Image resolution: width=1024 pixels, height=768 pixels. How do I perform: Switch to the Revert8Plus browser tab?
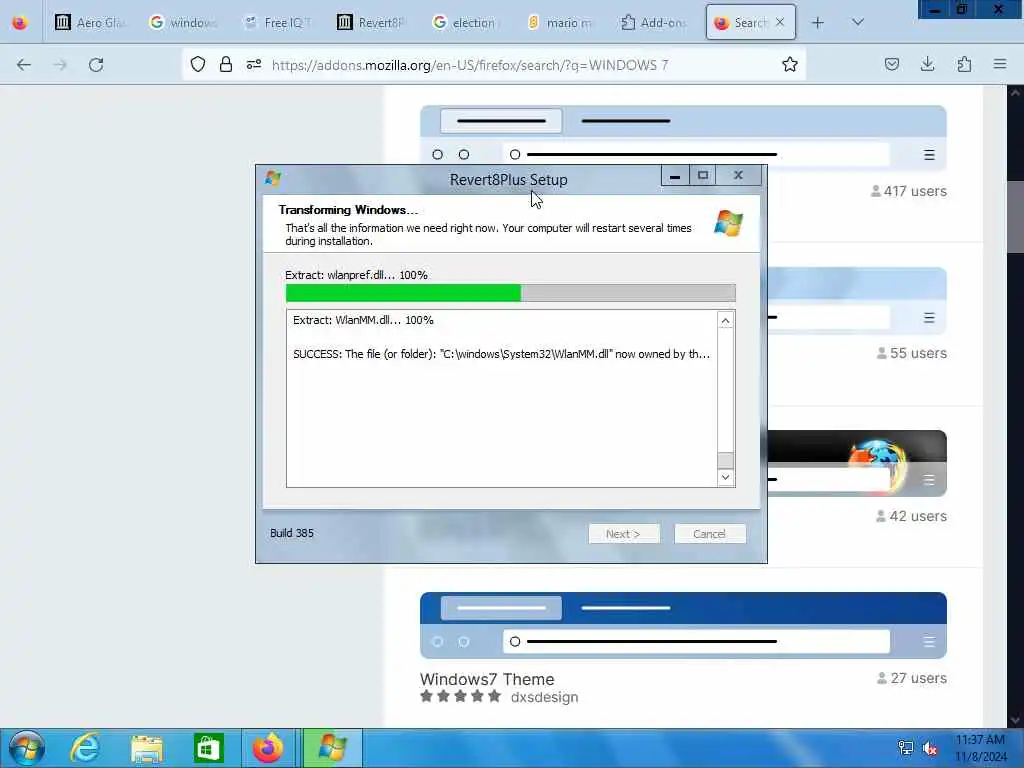pos(373,23)
